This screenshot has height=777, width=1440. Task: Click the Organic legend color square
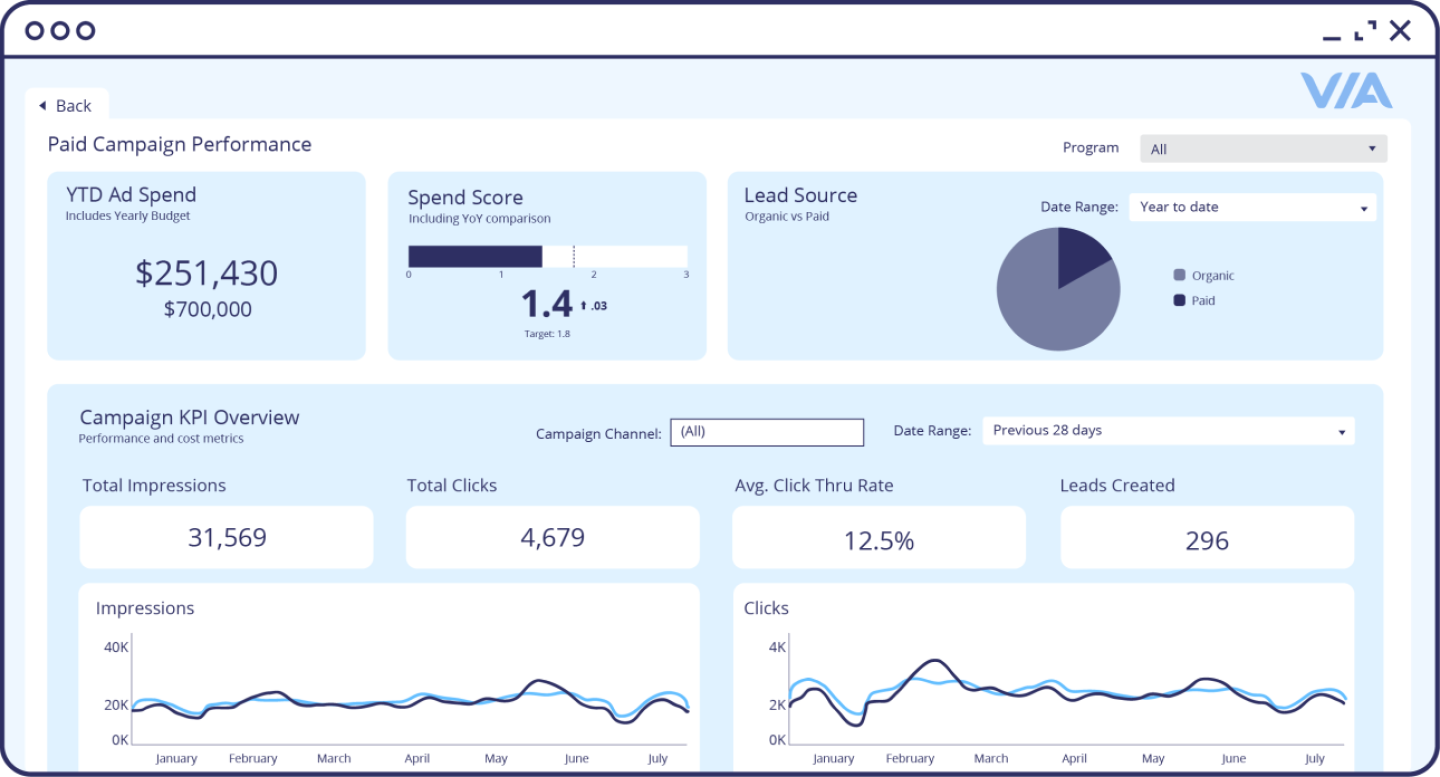pos(1180,275)
